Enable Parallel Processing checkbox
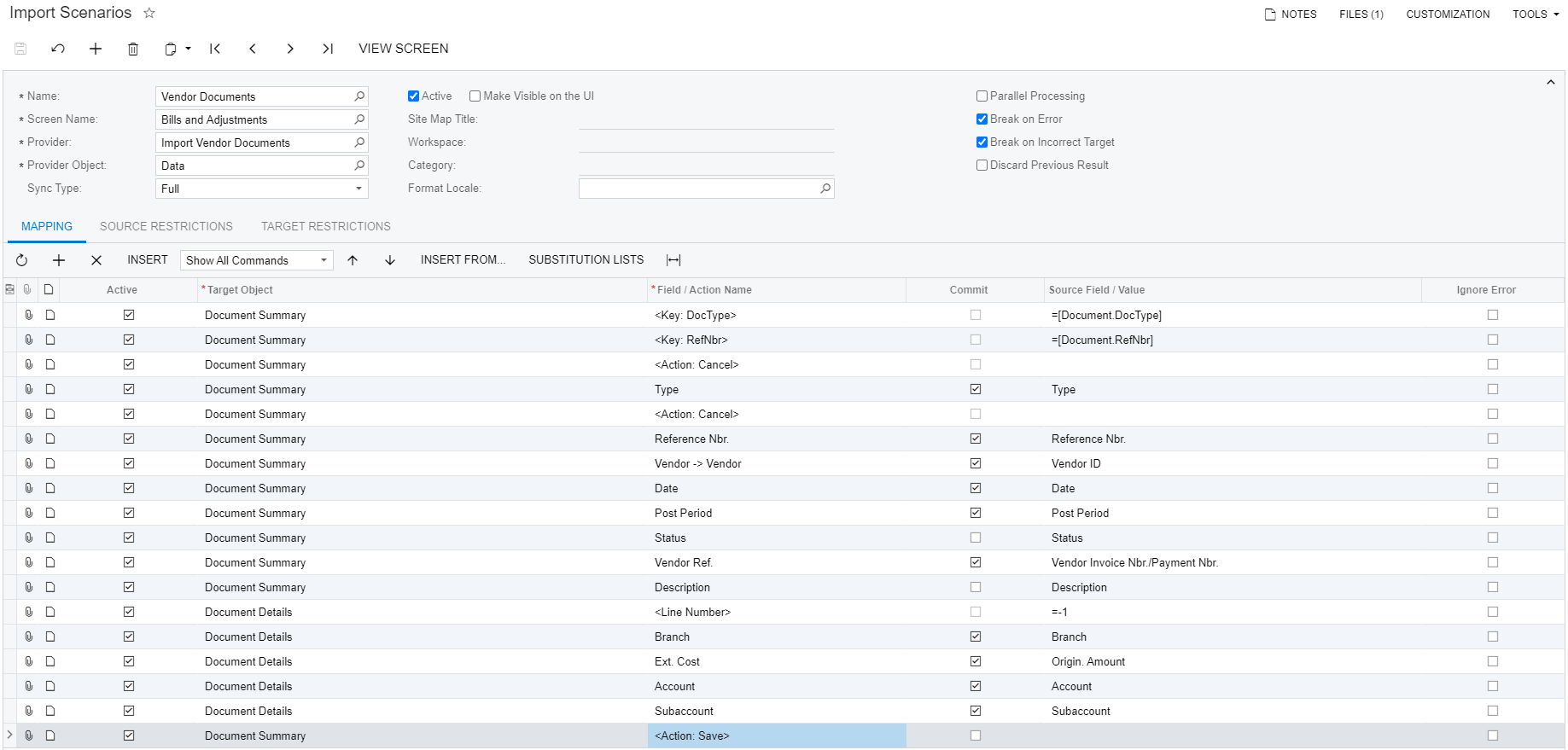 pyautogui.click(x=982, y=96)
